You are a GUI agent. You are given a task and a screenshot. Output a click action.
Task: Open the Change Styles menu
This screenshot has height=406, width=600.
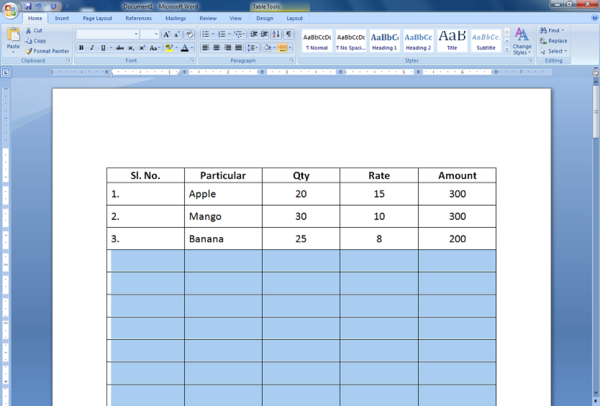522,41
